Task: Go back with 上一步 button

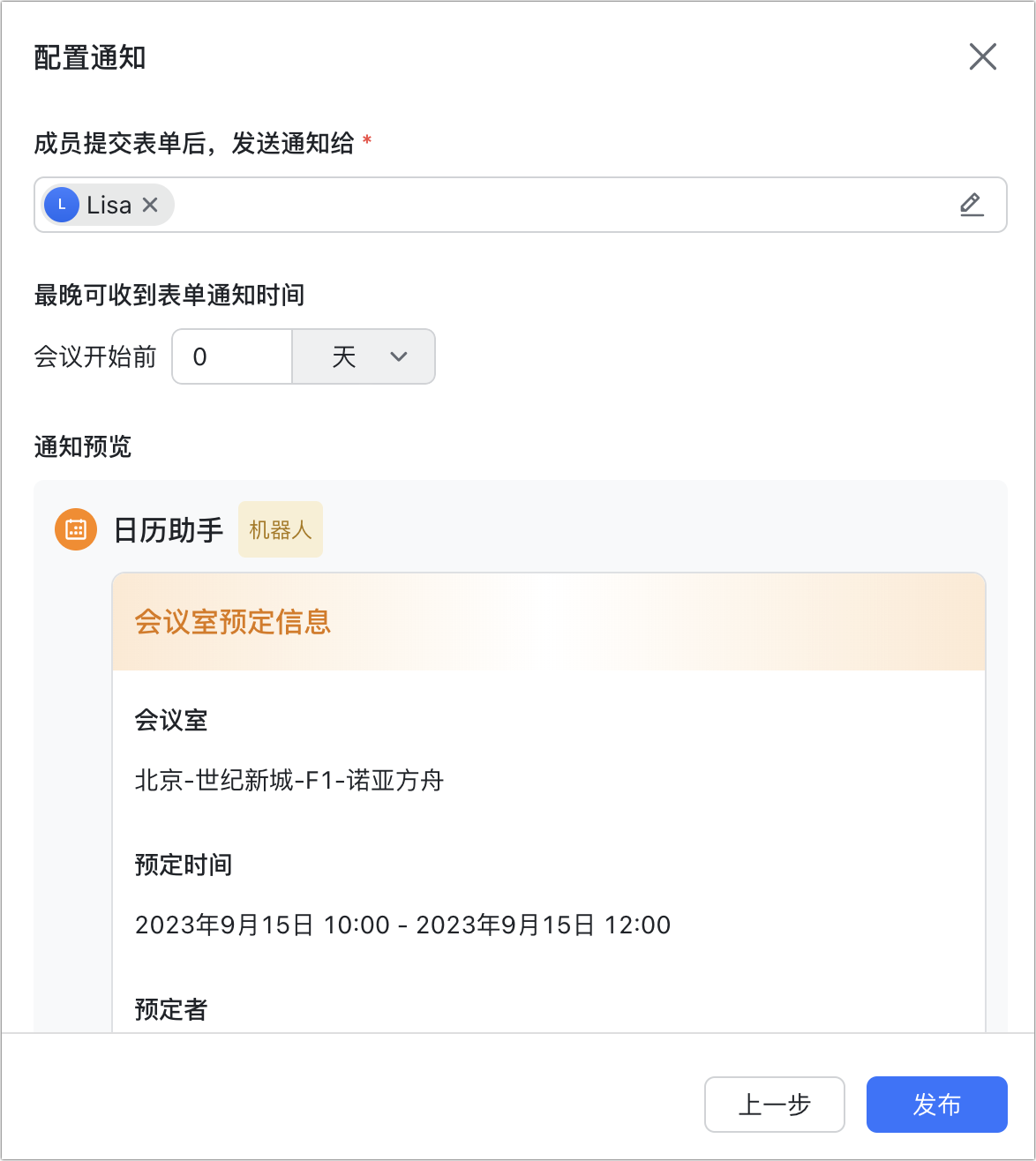Action: pyautogui.click(x=775, y=1105)
